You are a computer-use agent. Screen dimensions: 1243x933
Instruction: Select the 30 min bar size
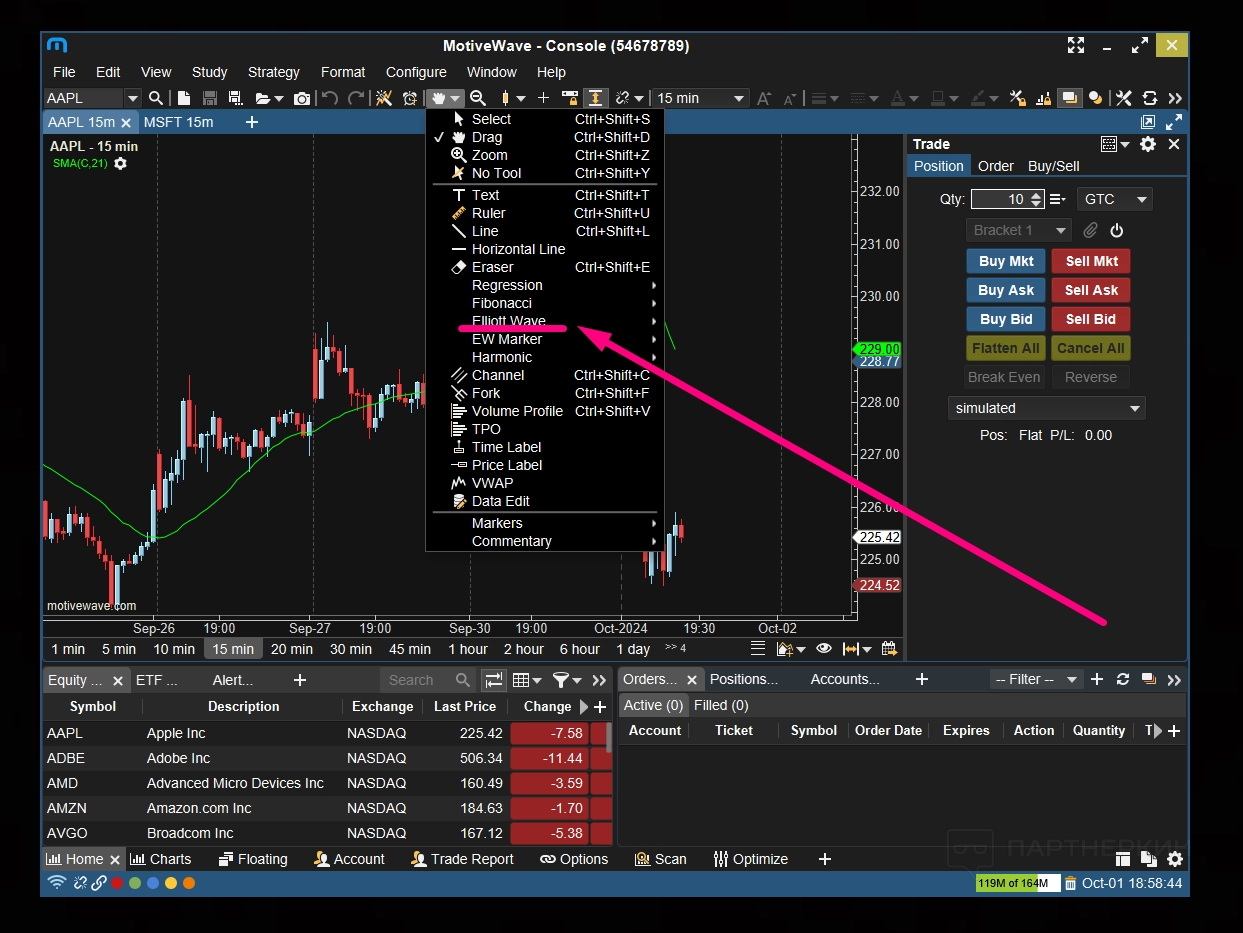tap(351, 649)
